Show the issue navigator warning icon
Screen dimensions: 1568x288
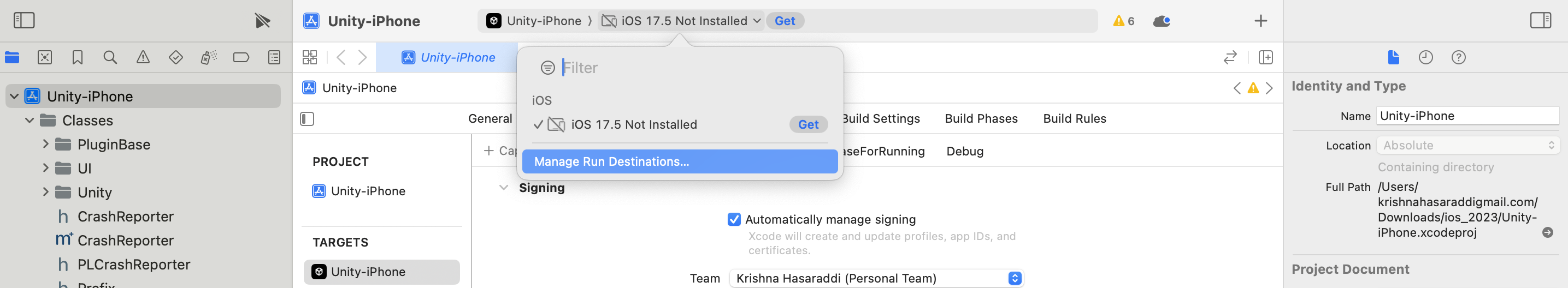pos(143,57)
